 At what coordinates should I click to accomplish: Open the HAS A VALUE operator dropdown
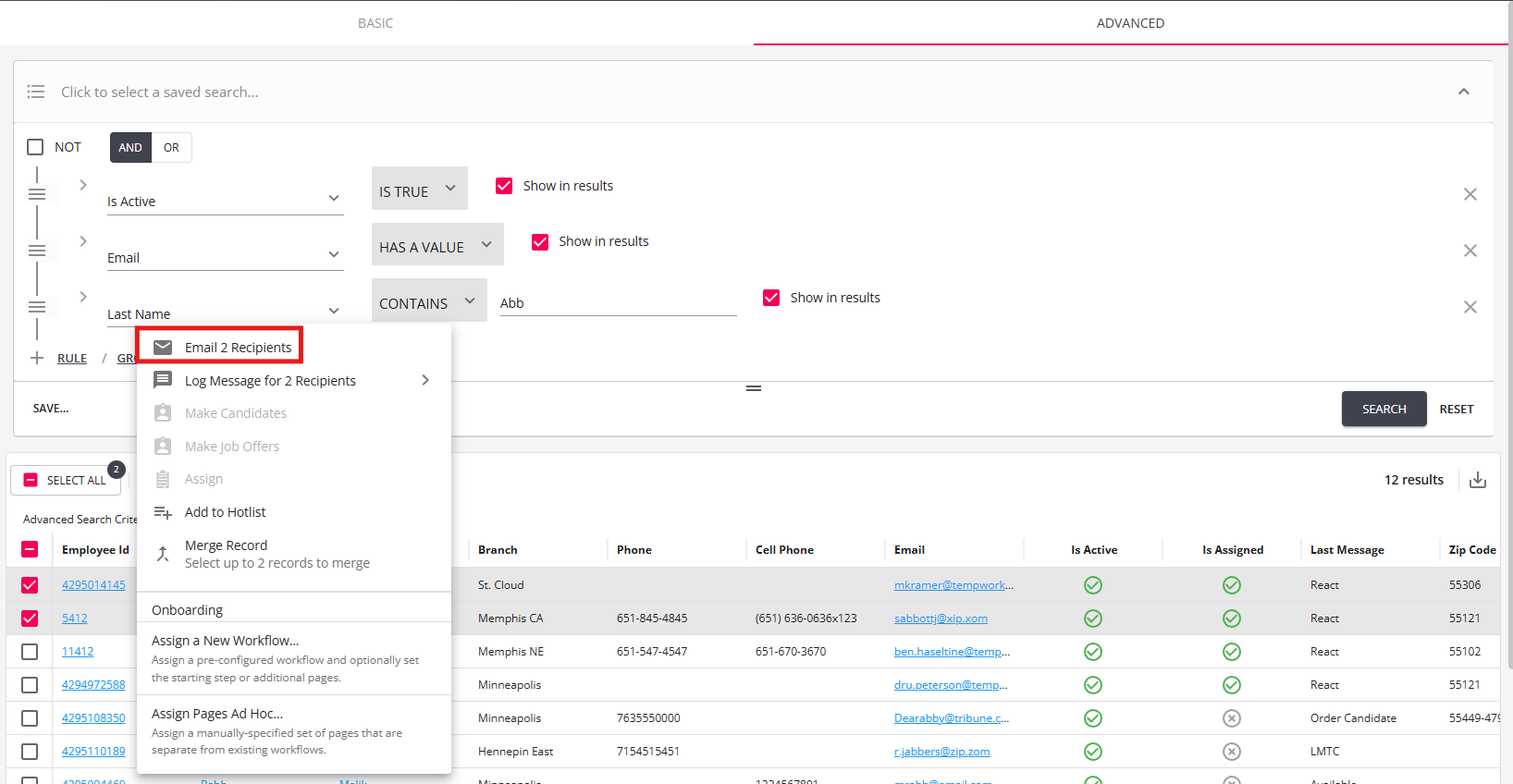tap(437, 245)
